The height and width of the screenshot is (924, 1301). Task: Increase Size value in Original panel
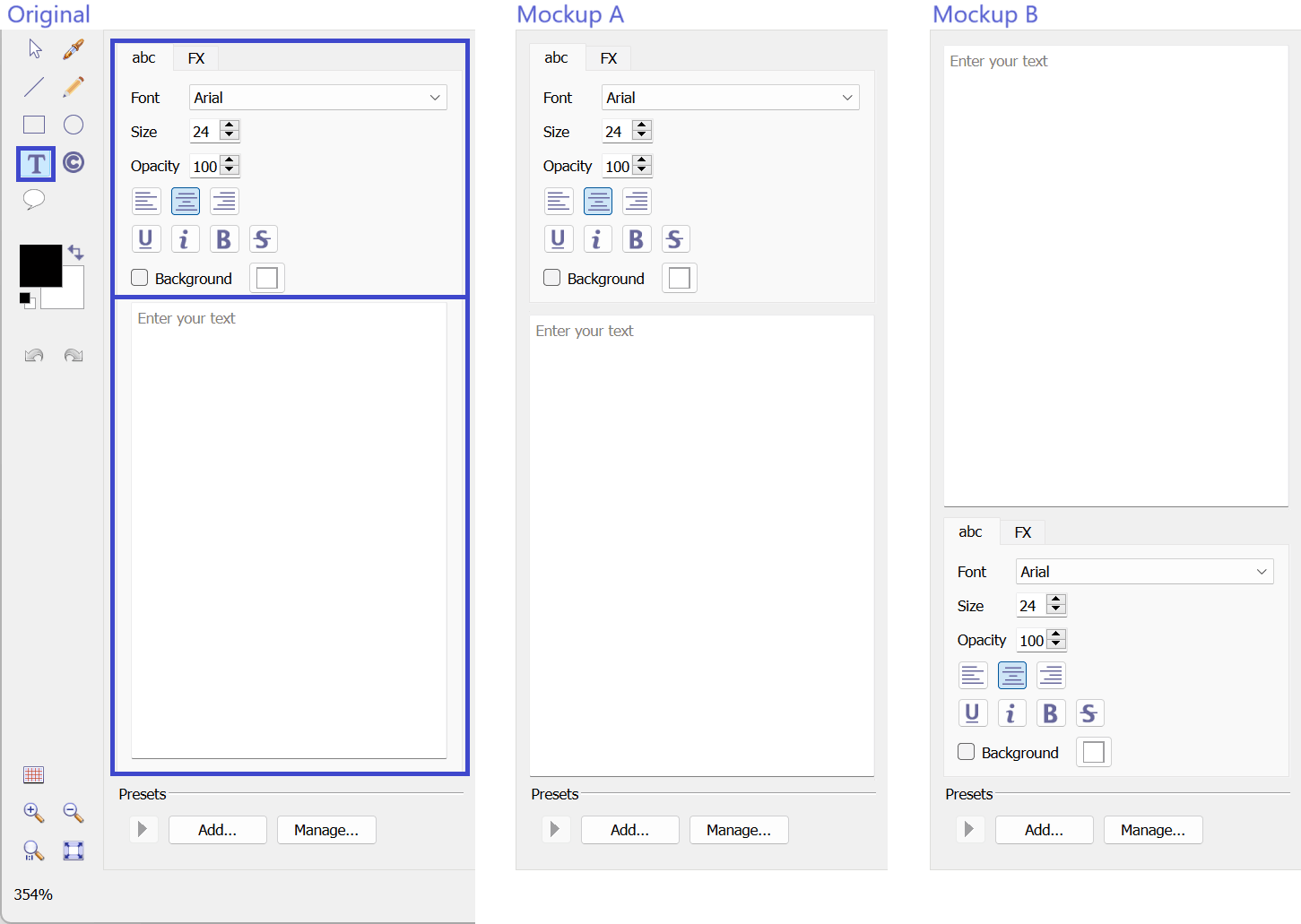pyautogui.click(x=230, y=125)
